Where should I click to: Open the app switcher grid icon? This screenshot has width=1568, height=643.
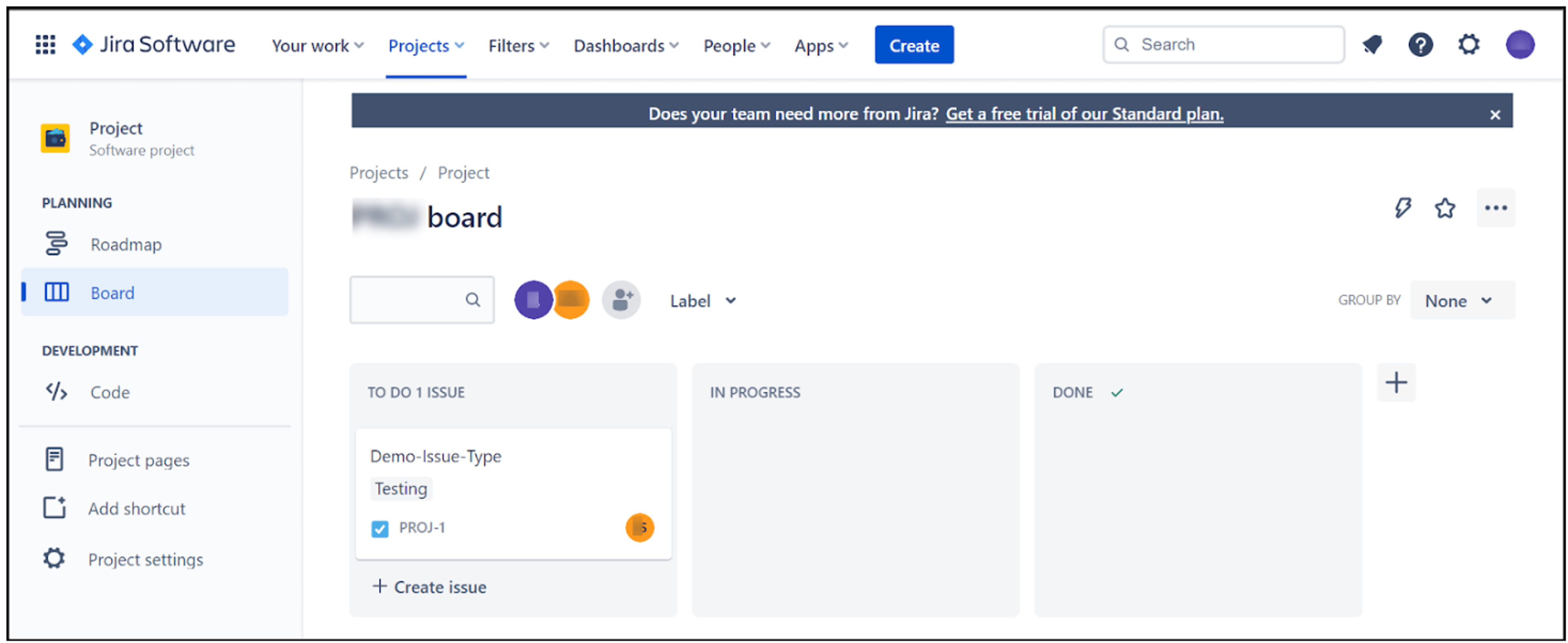coord(46,44)
